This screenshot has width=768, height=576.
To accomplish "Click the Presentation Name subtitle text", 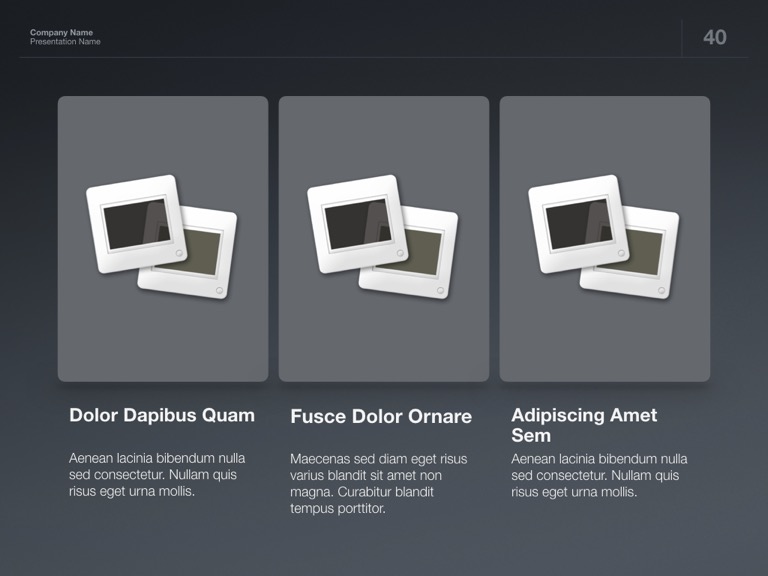I will [x=65, y=42].
